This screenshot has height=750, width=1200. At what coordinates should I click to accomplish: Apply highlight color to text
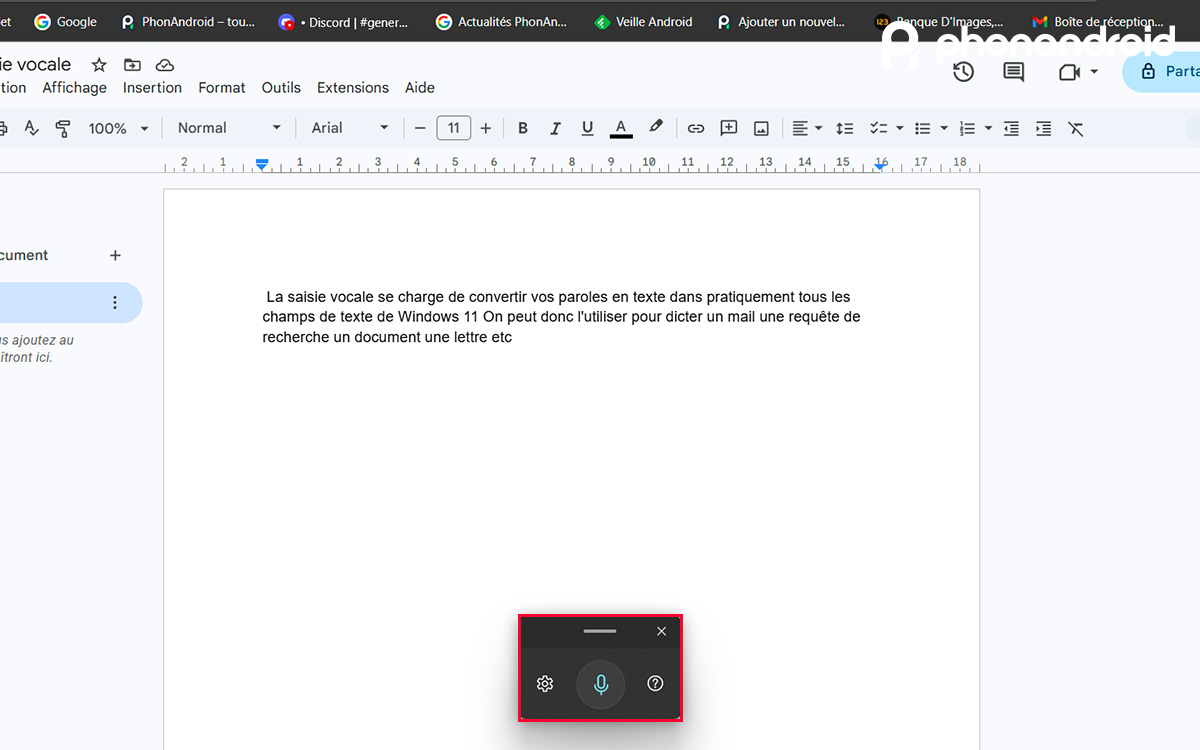click(656, 128)
